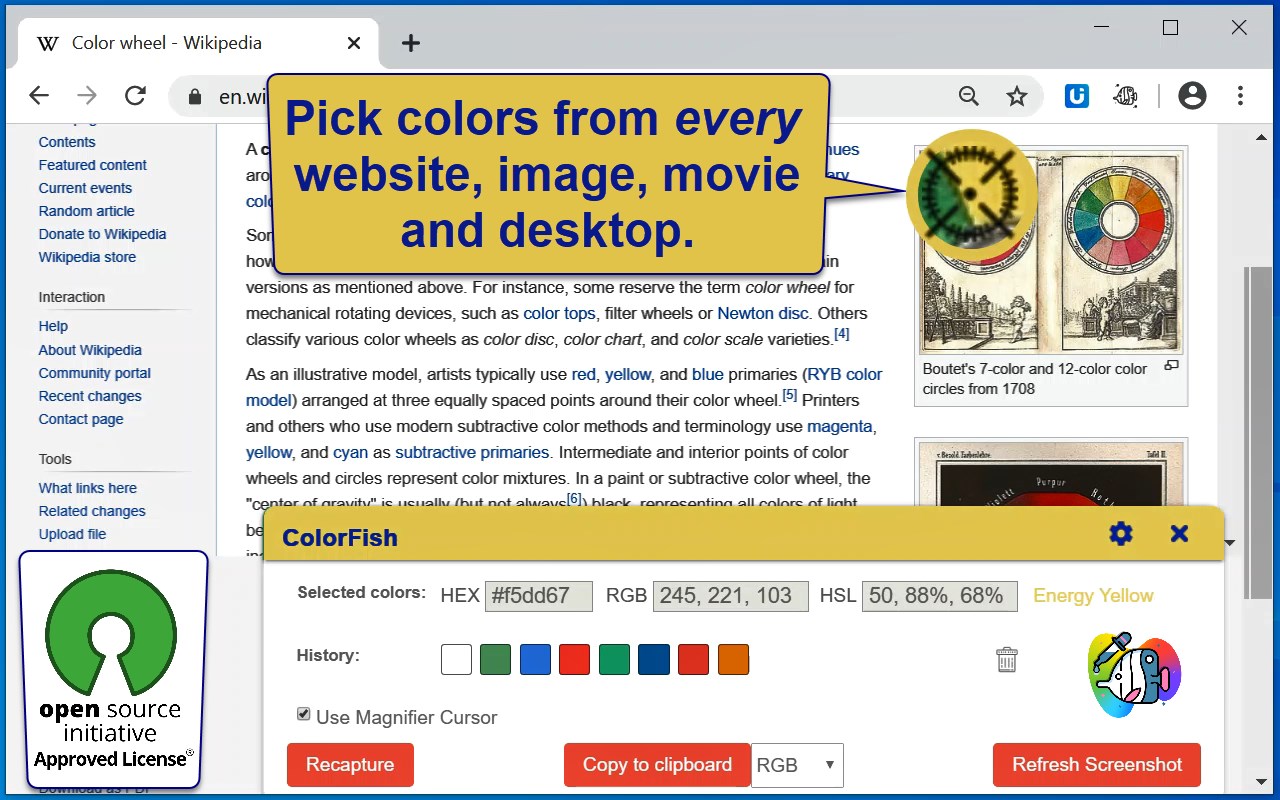Maximize the browser window
Viewport: 1280px width, 800px height.
tap(1170, 28)
